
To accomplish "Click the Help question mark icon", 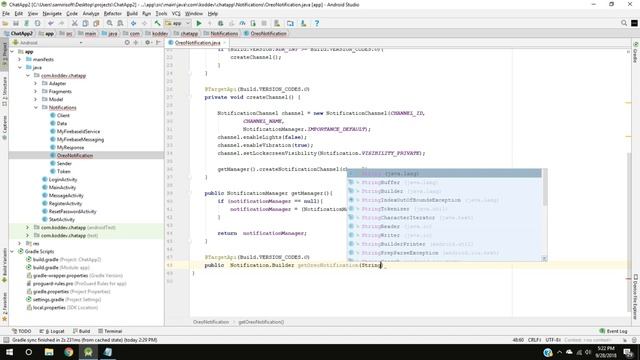I will pyautogui.click(x=317, y=23).
